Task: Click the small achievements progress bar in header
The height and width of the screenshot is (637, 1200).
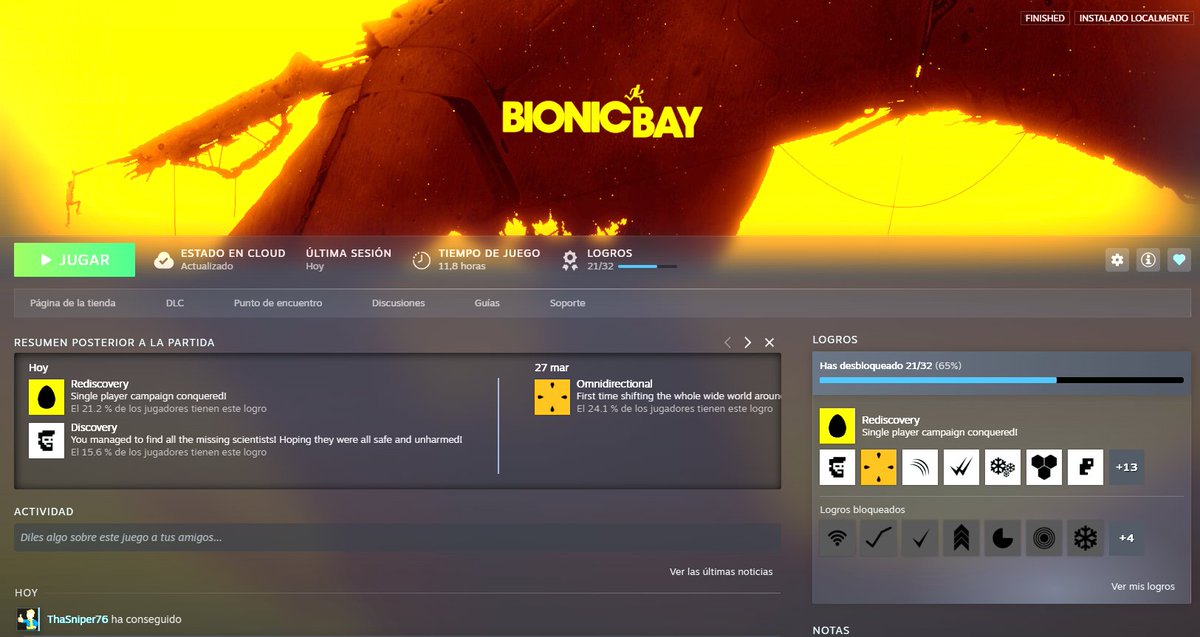Action: click(x=647, y=267)
